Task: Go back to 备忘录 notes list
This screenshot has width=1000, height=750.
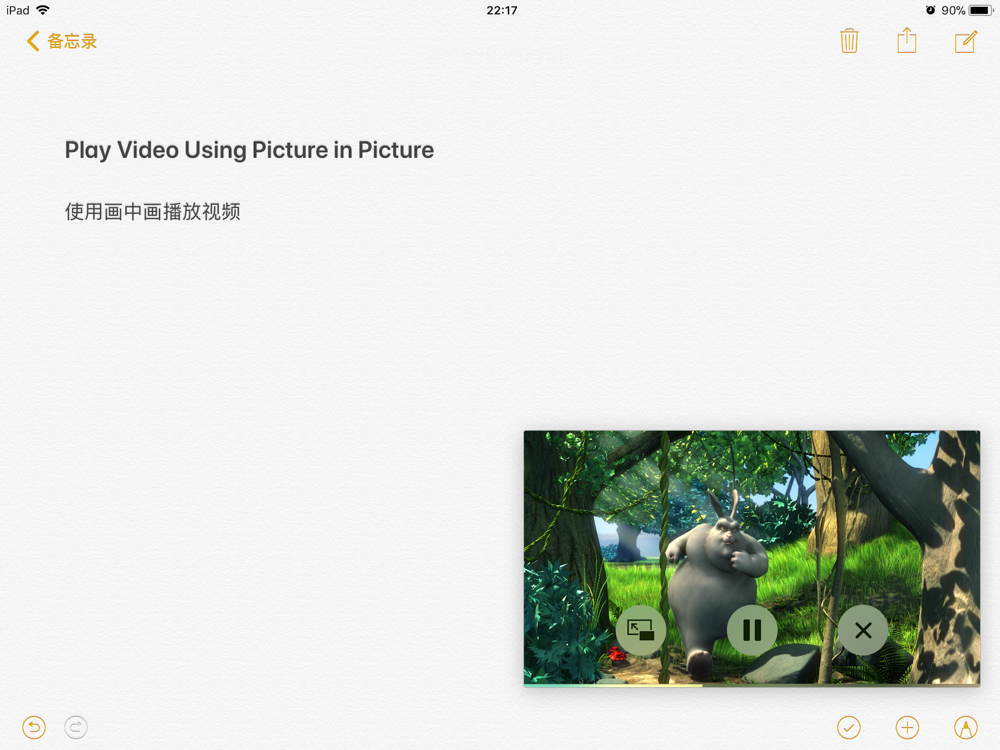Action: coord(61,41)
